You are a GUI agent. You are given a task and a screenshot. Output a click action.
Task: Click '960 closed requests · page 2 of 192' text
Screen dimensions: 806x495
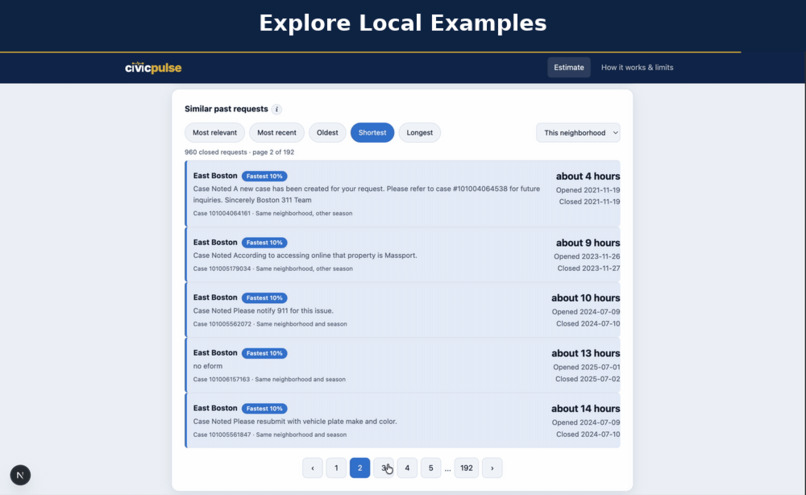tap(240, 152)
